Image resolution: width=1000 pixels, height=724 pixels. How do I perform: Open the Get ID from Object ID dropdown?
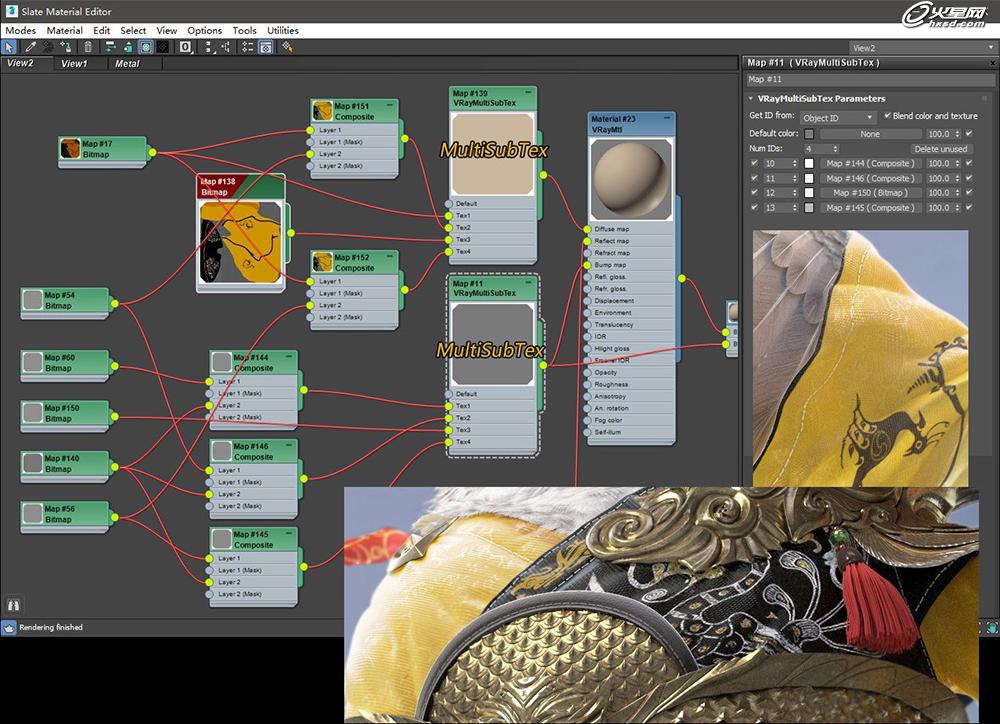[x=837, y=118]
